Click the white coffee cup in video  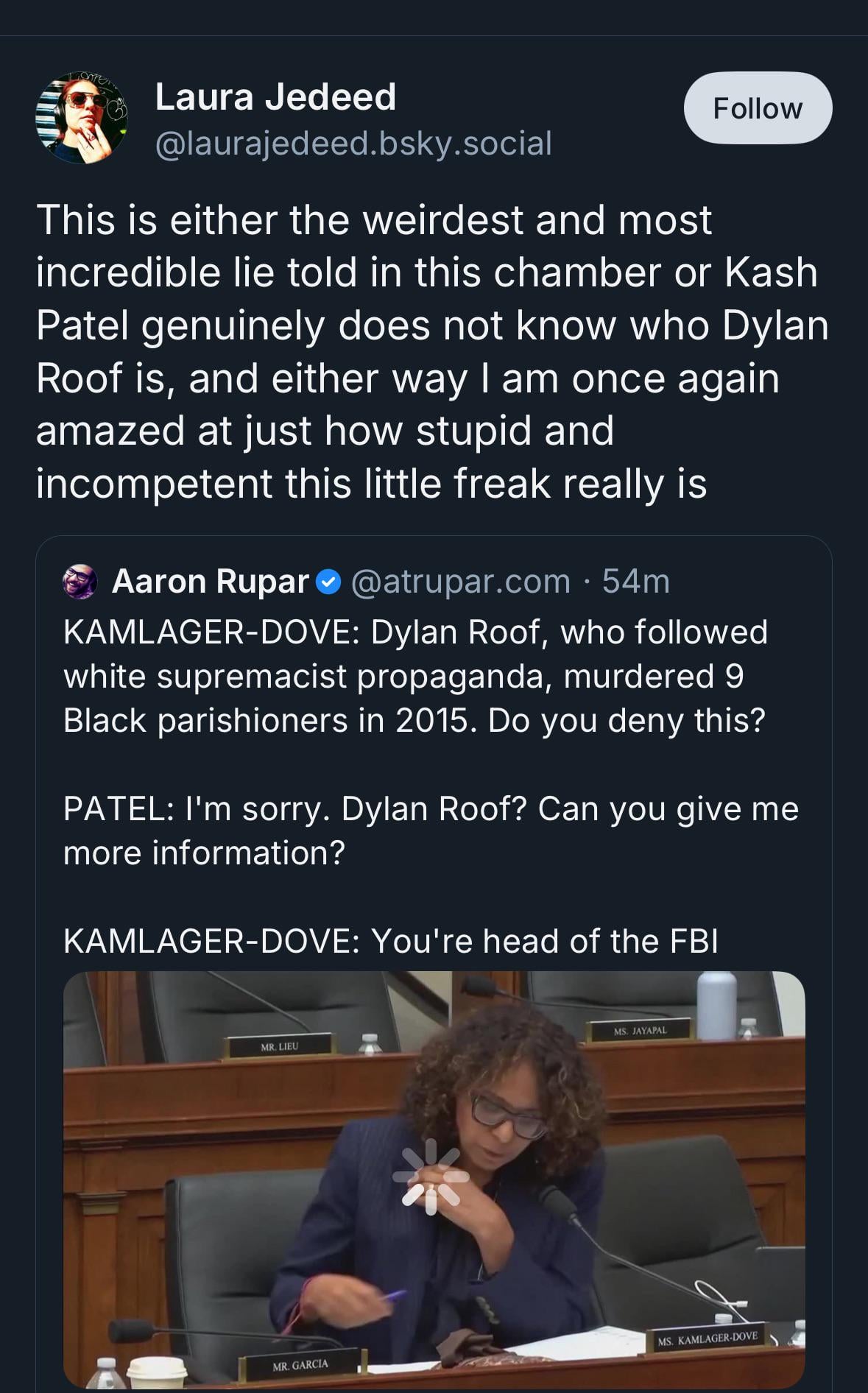coord(156,1372)
